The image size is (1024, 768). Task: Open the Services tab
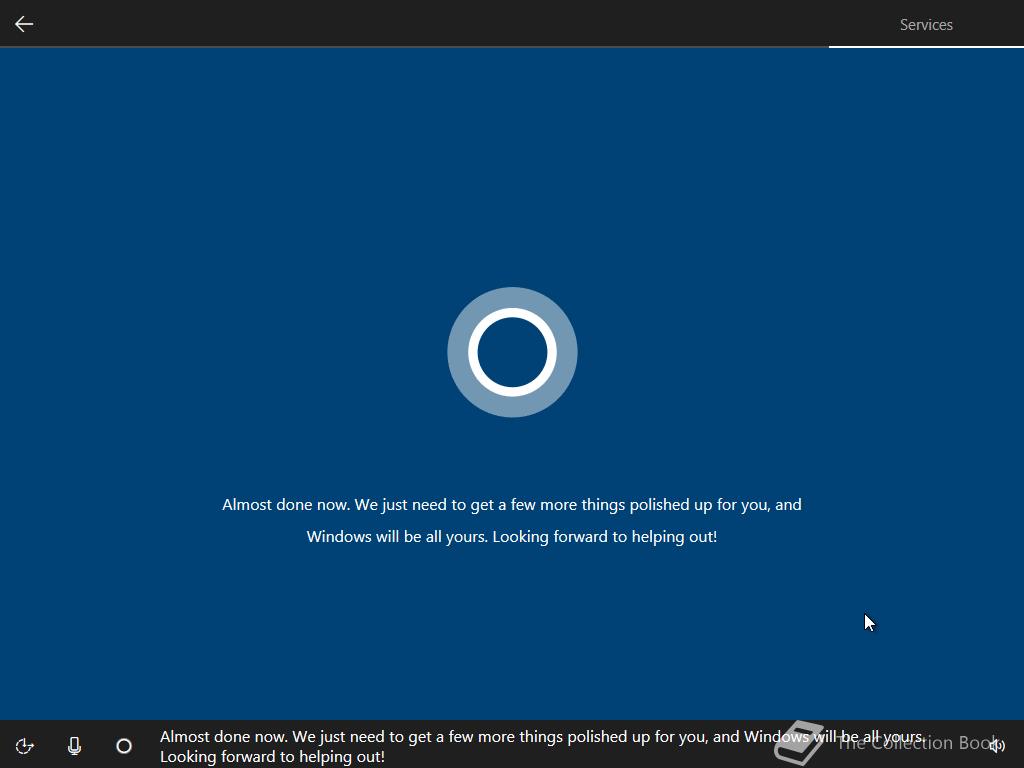click(925, 25)
